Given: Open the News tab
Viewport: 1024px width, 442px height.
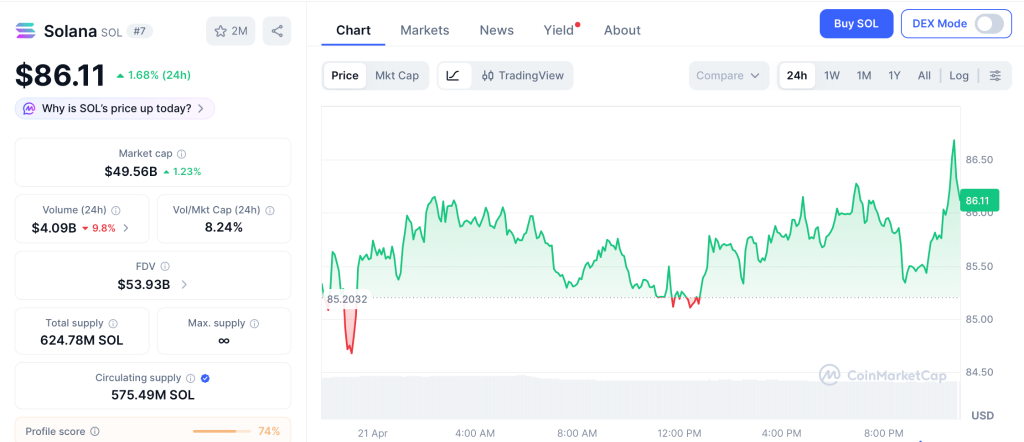Looking at the screenshot, I should (x=496, y=30).
